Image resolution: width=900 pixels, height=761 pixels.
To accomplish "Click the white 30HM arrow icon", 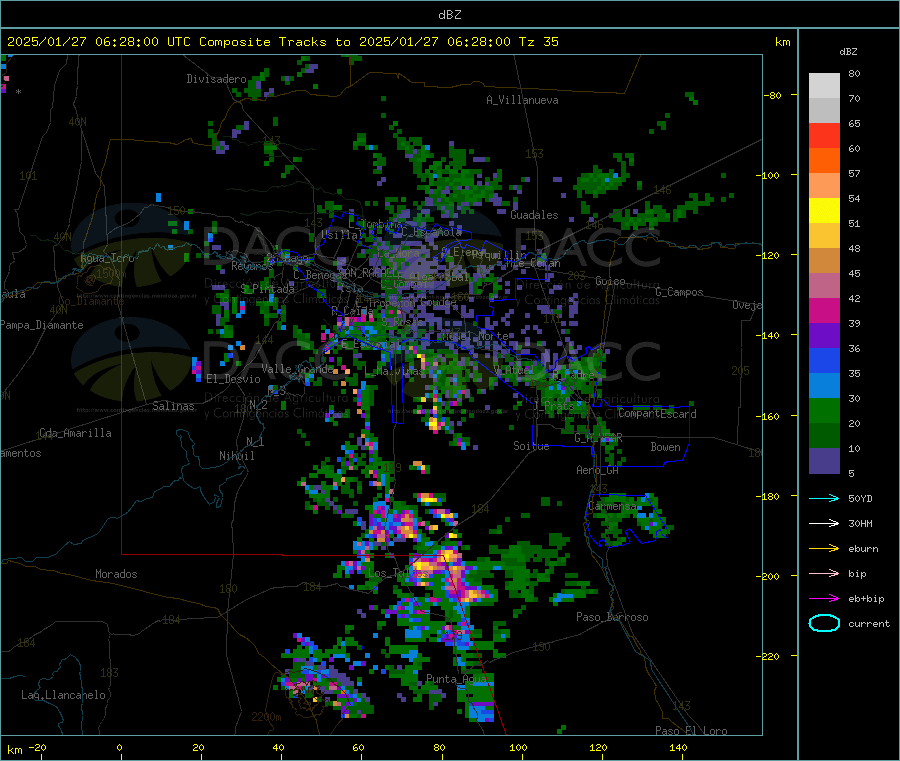I will (824, 523).
